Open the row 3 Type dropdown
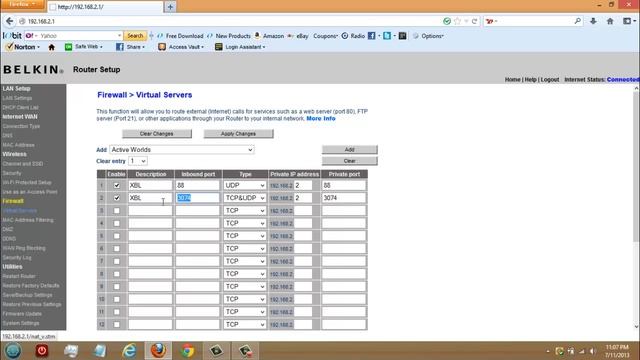 coord(245,211)
